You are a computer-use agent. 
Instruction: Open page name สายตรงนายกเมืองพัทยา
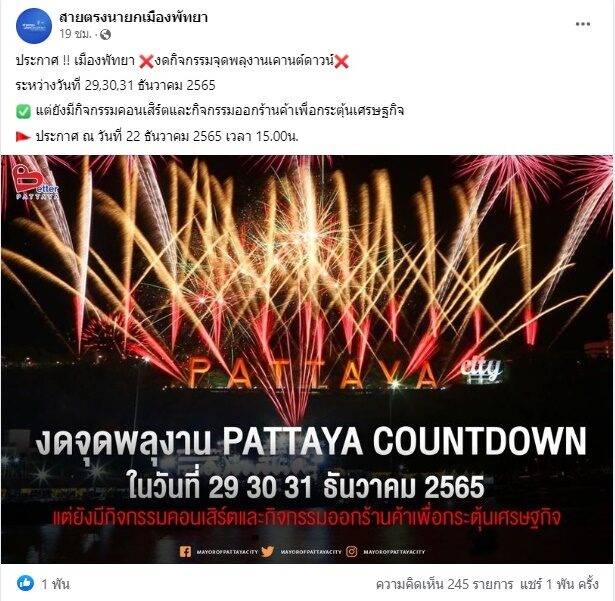[x=133, y=17]
